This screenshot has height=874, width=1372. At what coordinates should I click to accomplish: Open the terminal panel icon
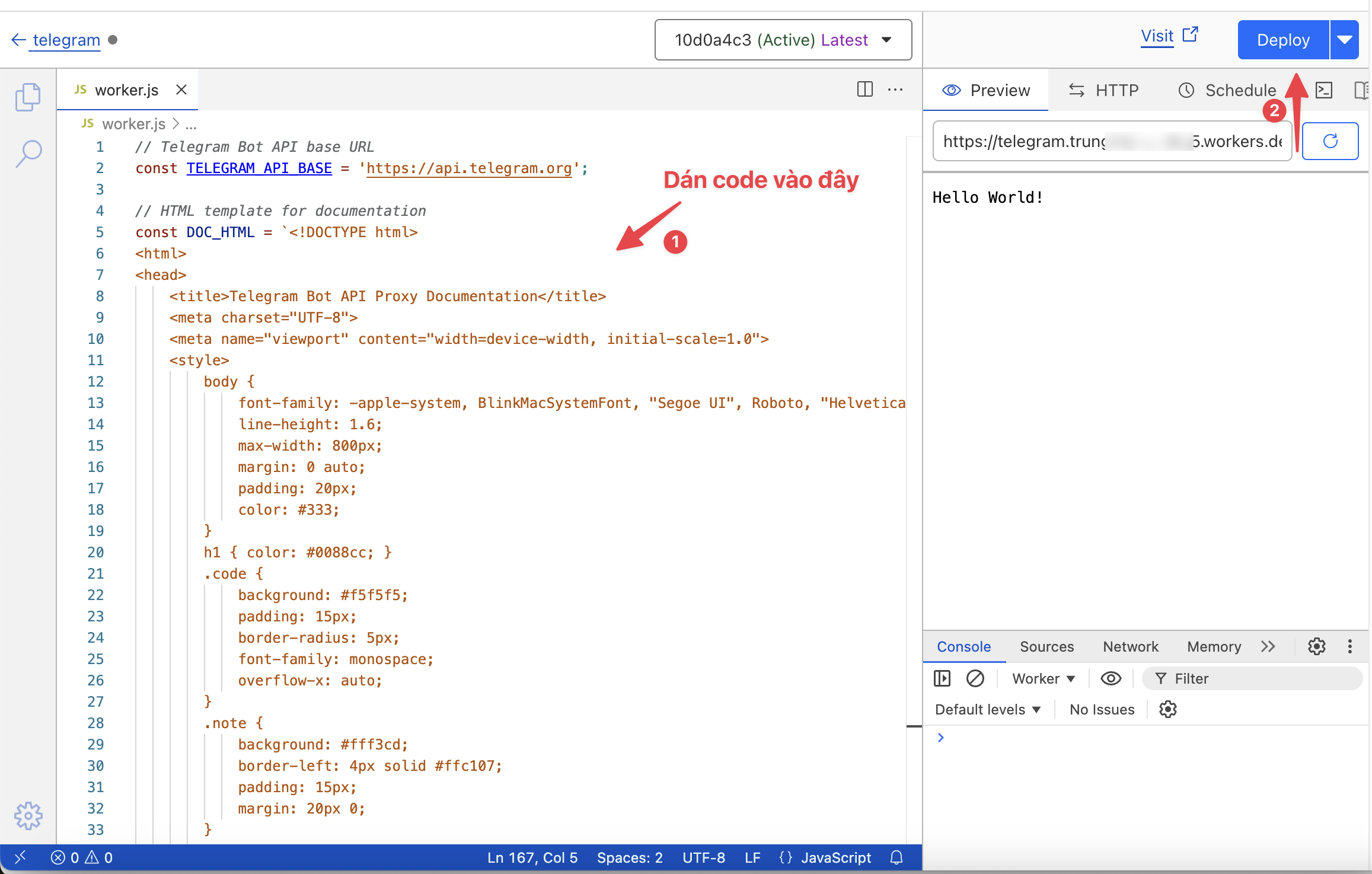(x=1324, y=90)
